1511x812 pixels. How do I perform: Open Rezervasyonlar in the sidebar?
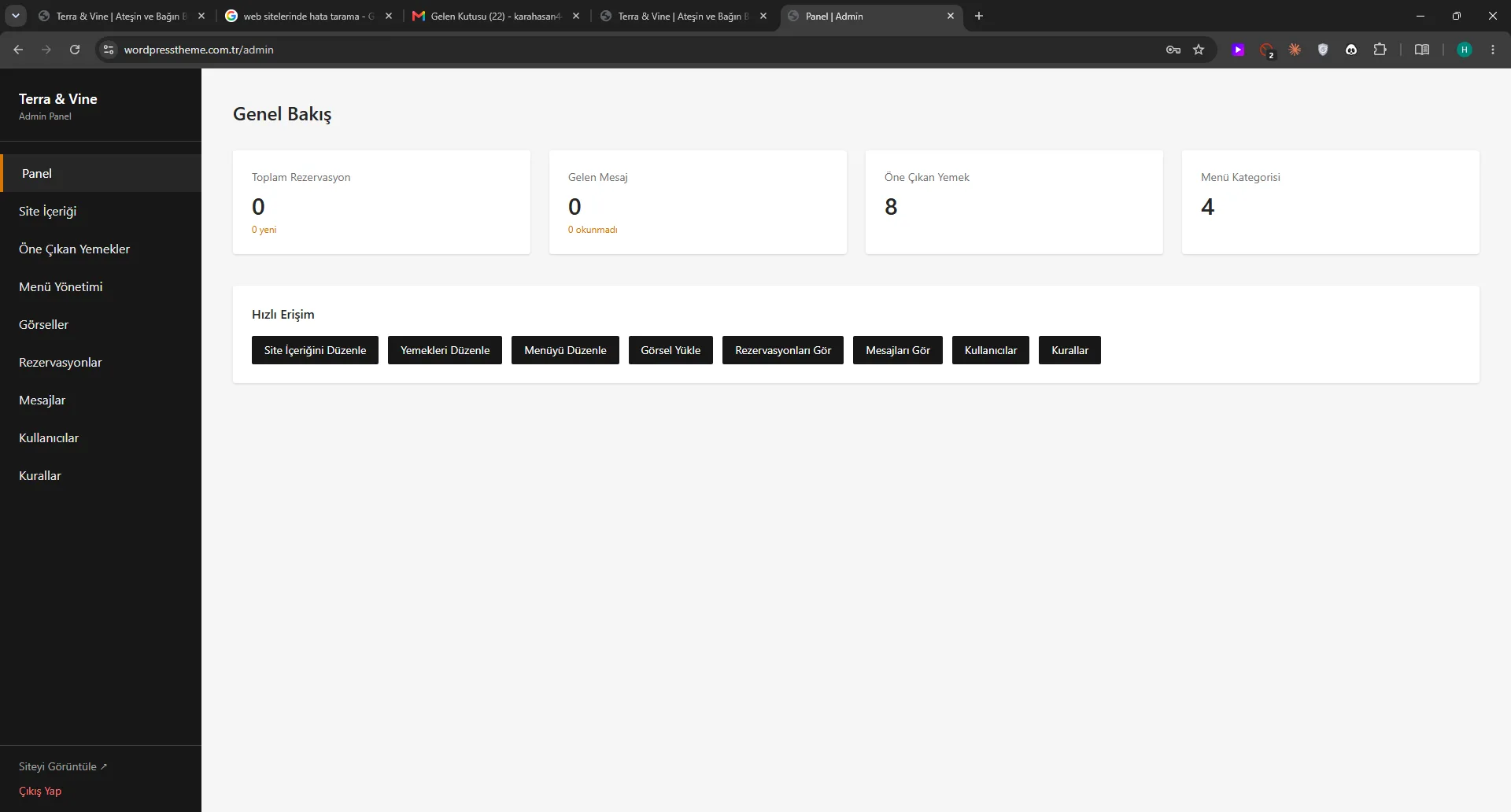pos(101,362)
